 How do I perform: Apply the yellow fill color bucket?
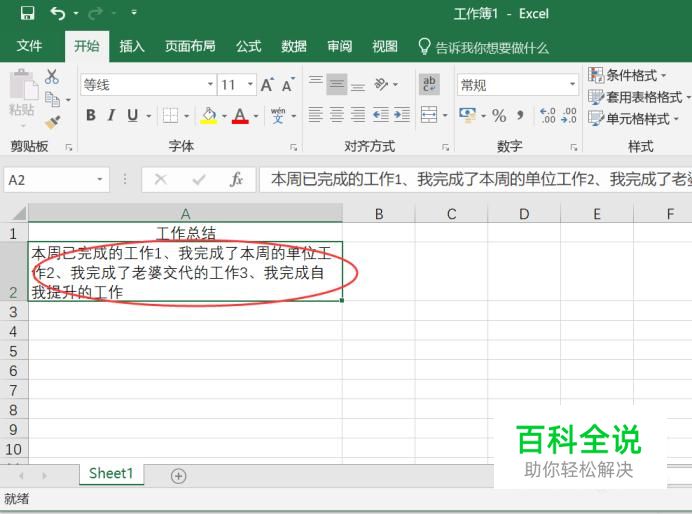click(x=209, y=116)
